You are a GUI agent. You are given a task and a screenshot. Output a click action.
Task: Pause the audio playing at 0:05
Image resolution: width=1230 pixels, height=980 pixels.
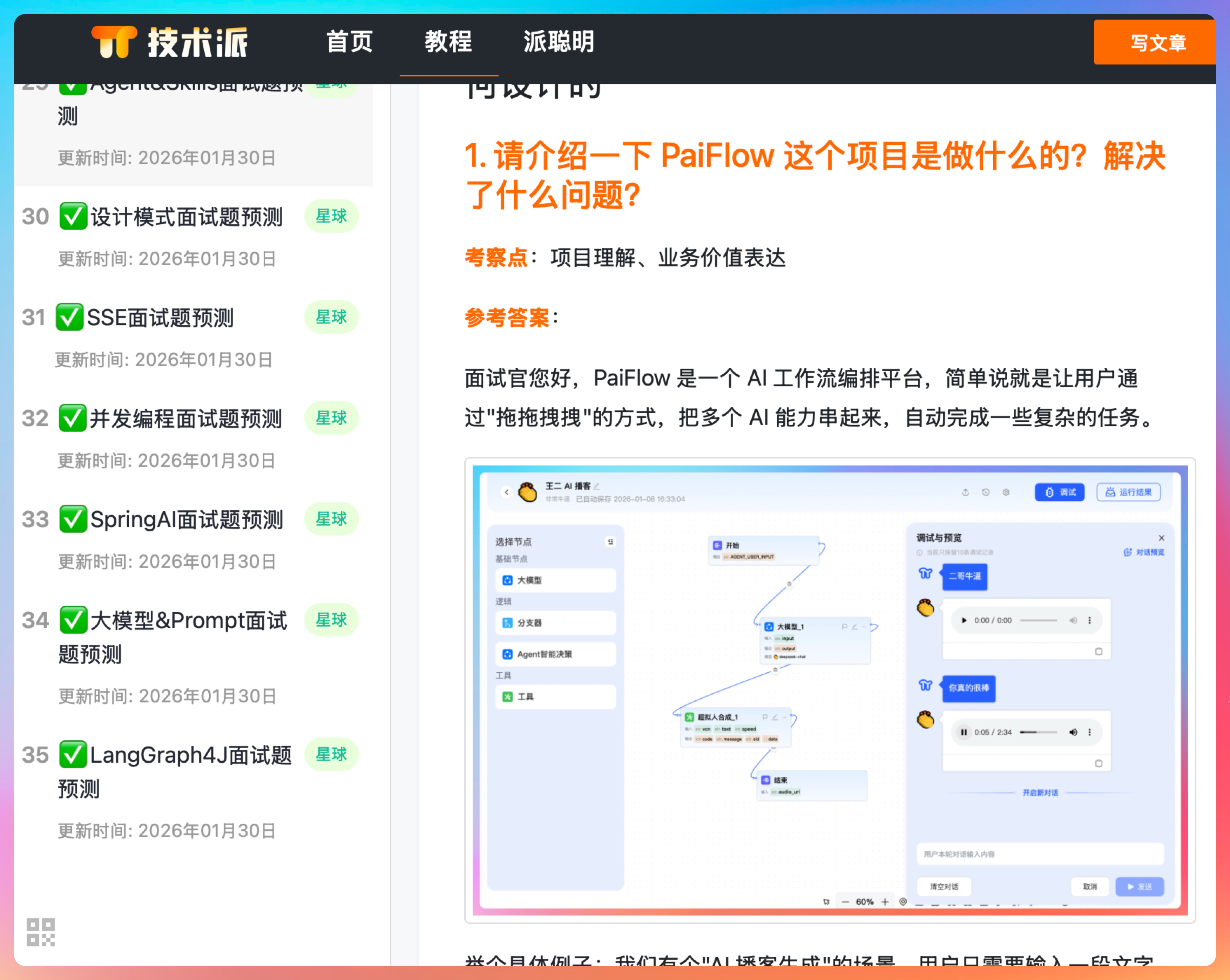pyautogui.click(x=964, y=733)
